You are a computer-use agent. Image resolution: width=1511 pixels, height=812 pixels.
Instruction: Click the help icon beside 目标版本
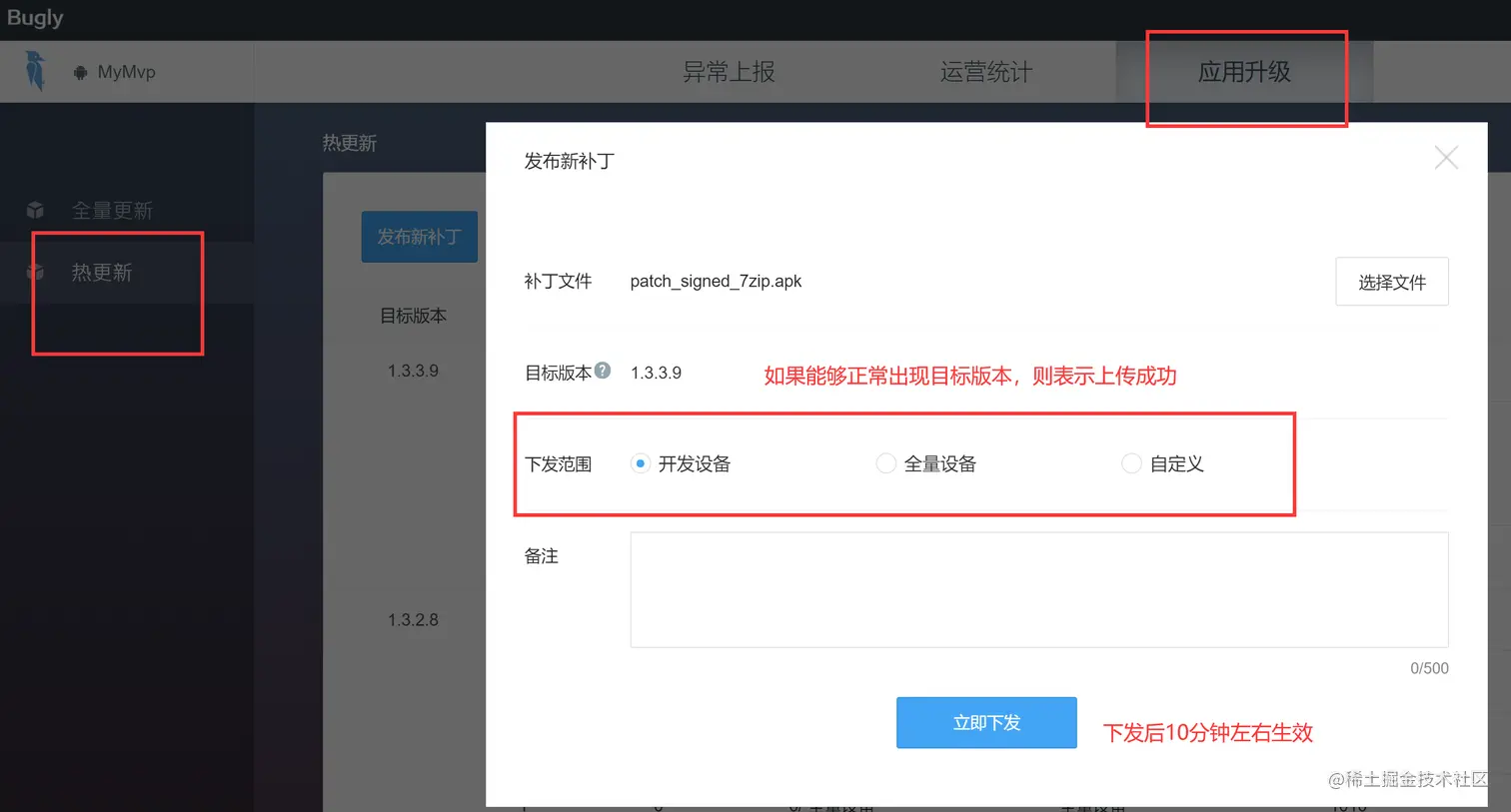[x=603, y=371]
